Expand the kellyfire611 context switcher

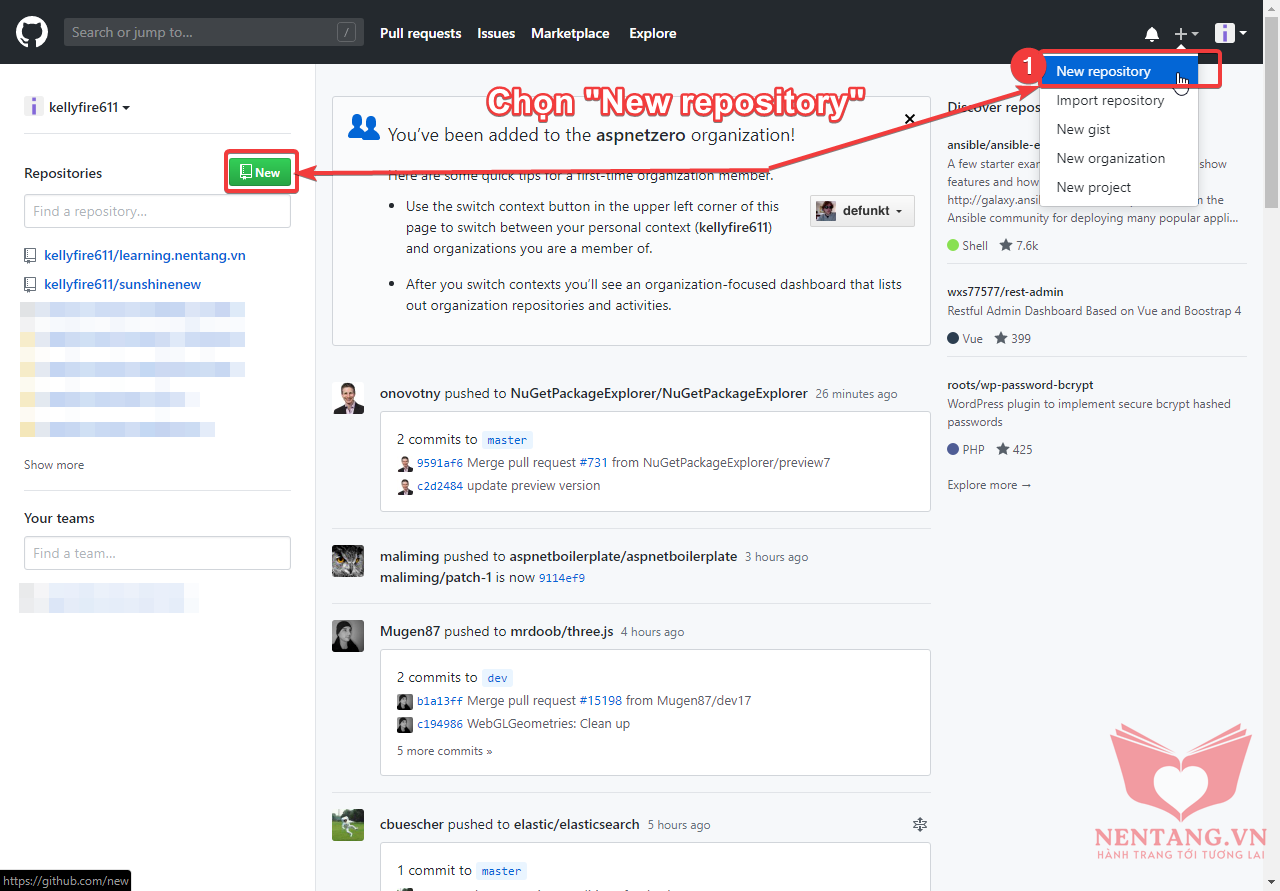click(x=78, y=107)
